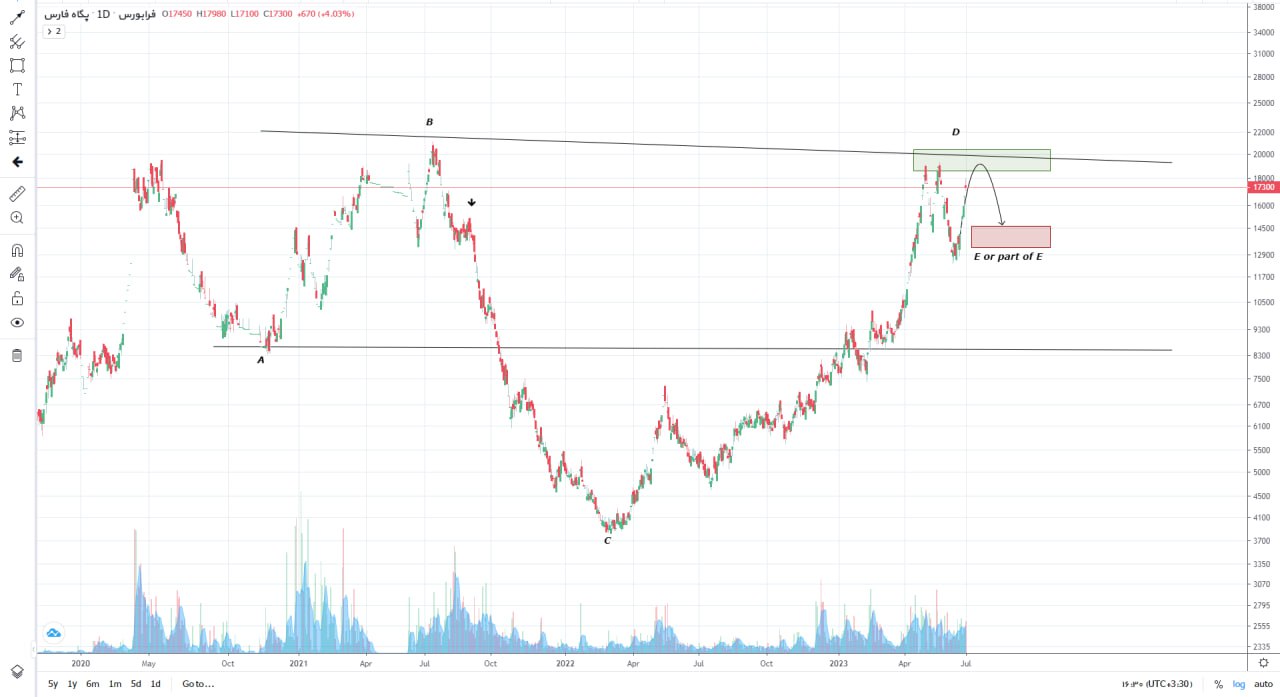Open the timezone UTC+3:30 menu
Viewport: 1280px width, 697px height.
tap(1156, 684)
